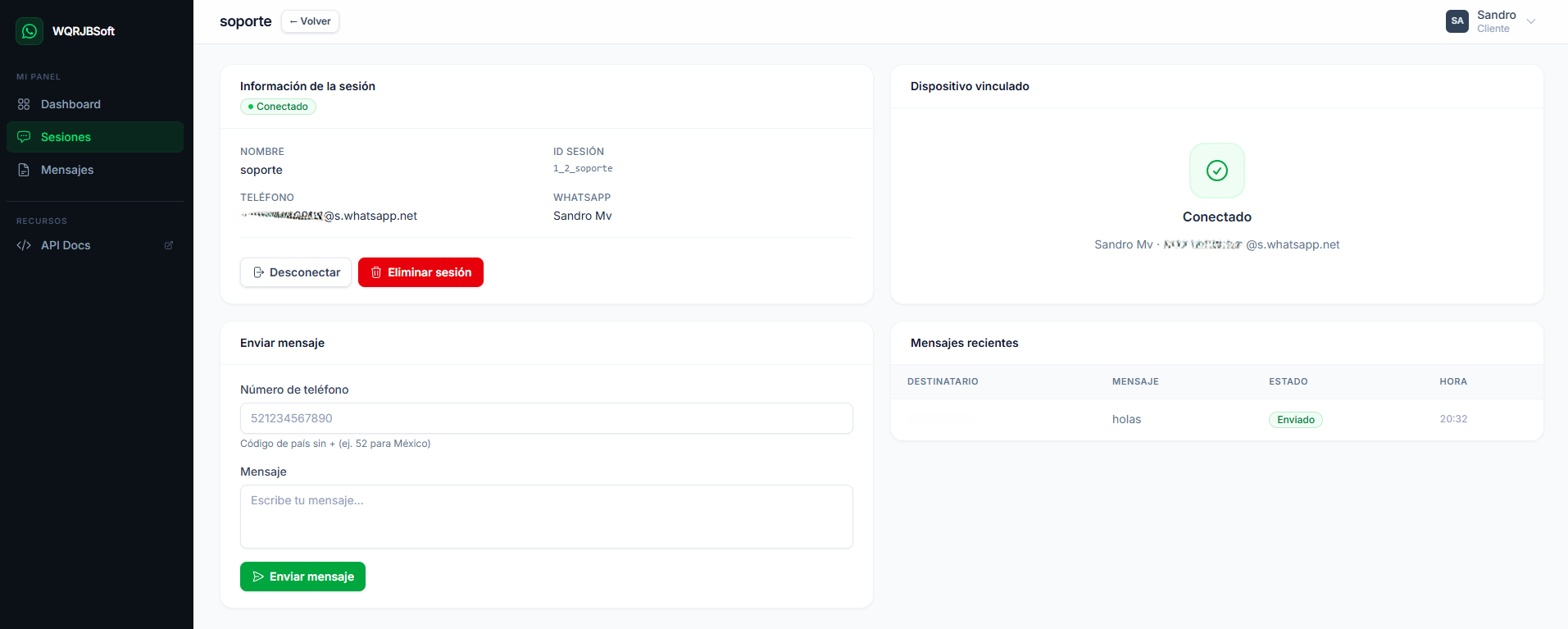Click the SA user avatar
1568x629 pixels.
[x=1457, y=21]
